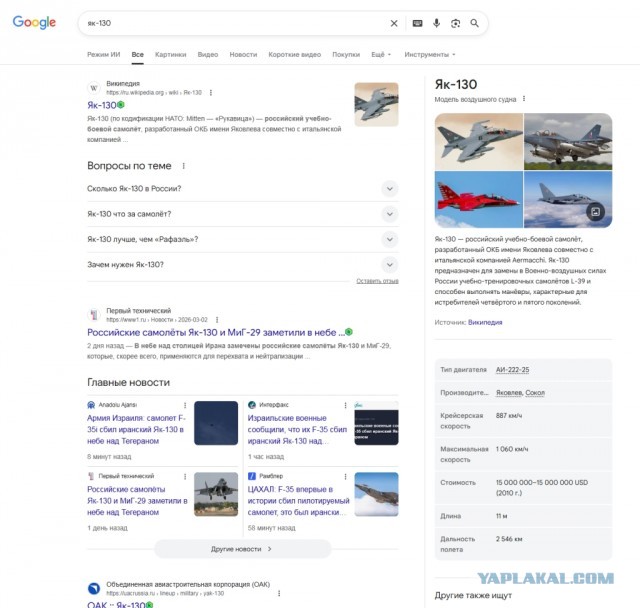Open options dots on Первый технический news card
Viewport: 640px width, 608px height.
tap(185, 476)
